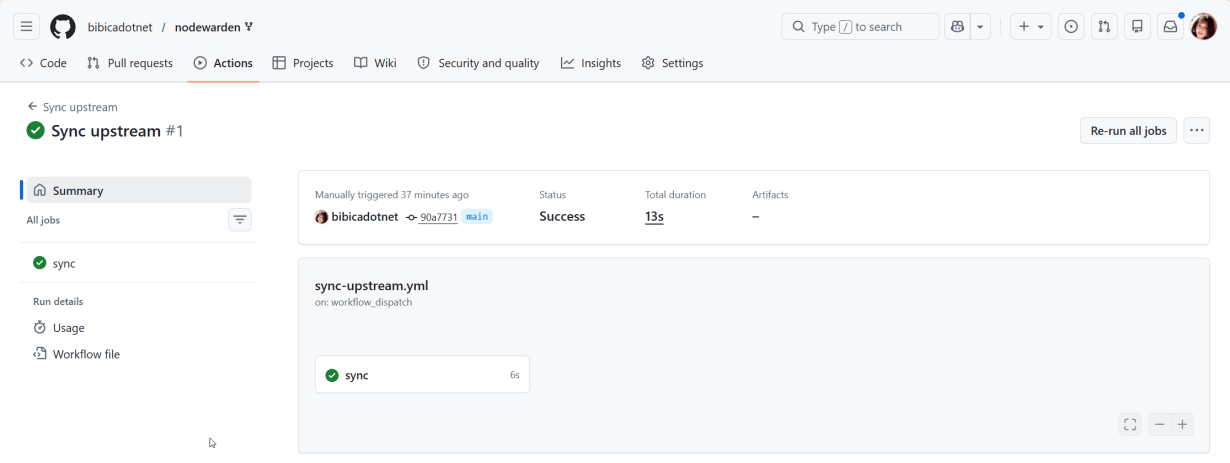Viewport: 1230px width, 463px height.
Task: Expand the Copilot dropdown arrow
Action: pyautogui.click(x=980, y=27)
